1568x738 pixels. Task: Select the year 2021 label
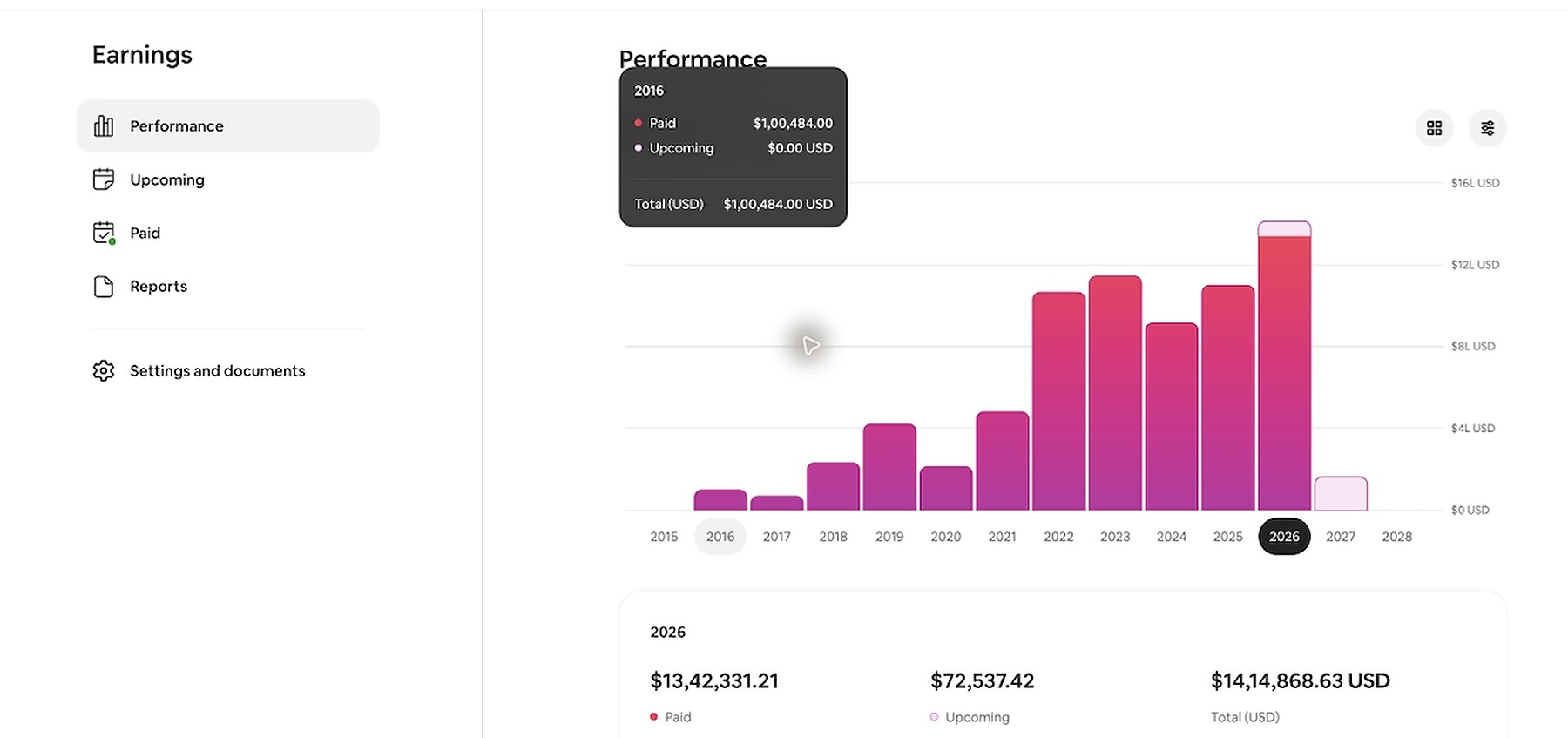click(1003, 537)
